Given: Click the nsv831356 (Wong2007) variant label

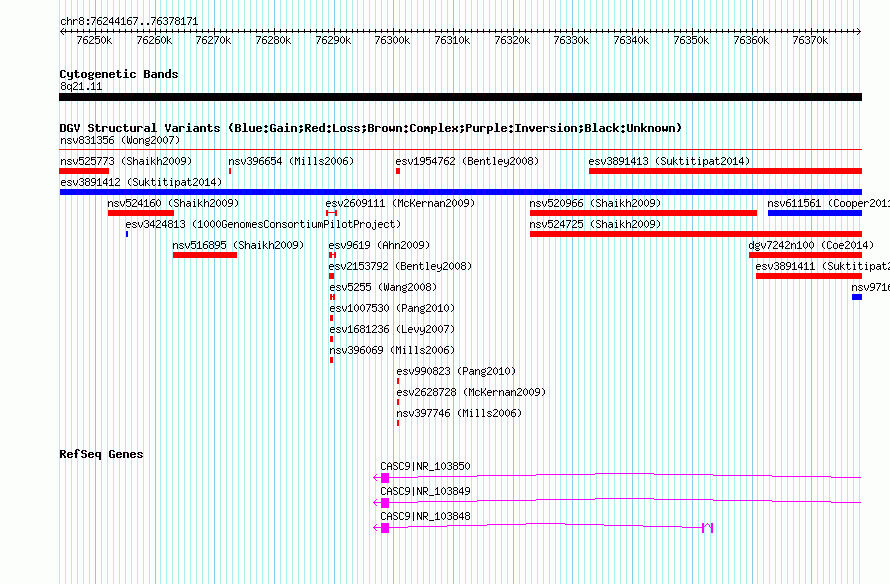Looking at the screenshot, I should click(x=120, y=140).
